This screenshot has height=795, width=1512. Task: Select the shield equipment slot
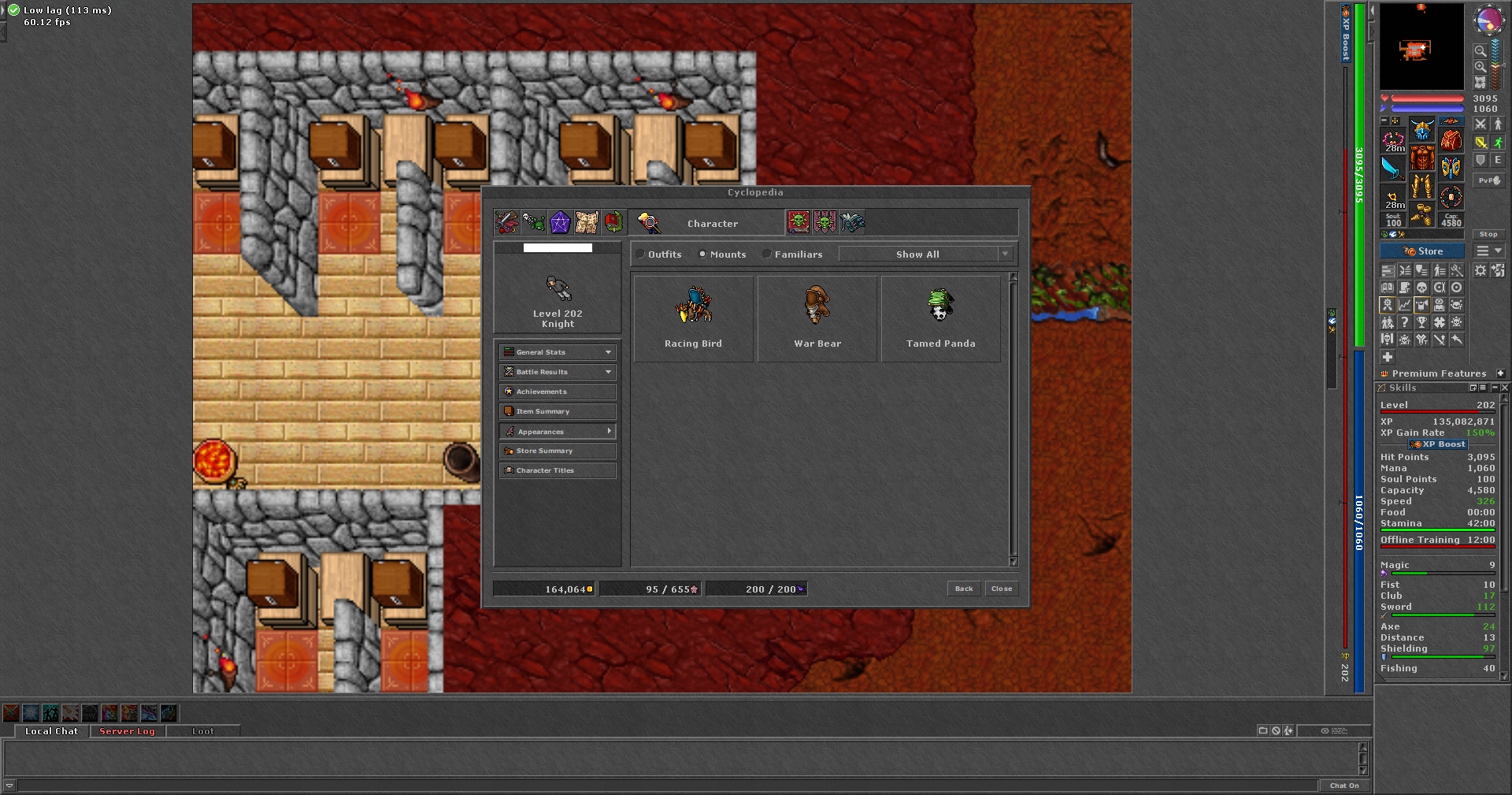coord(1451,169)
